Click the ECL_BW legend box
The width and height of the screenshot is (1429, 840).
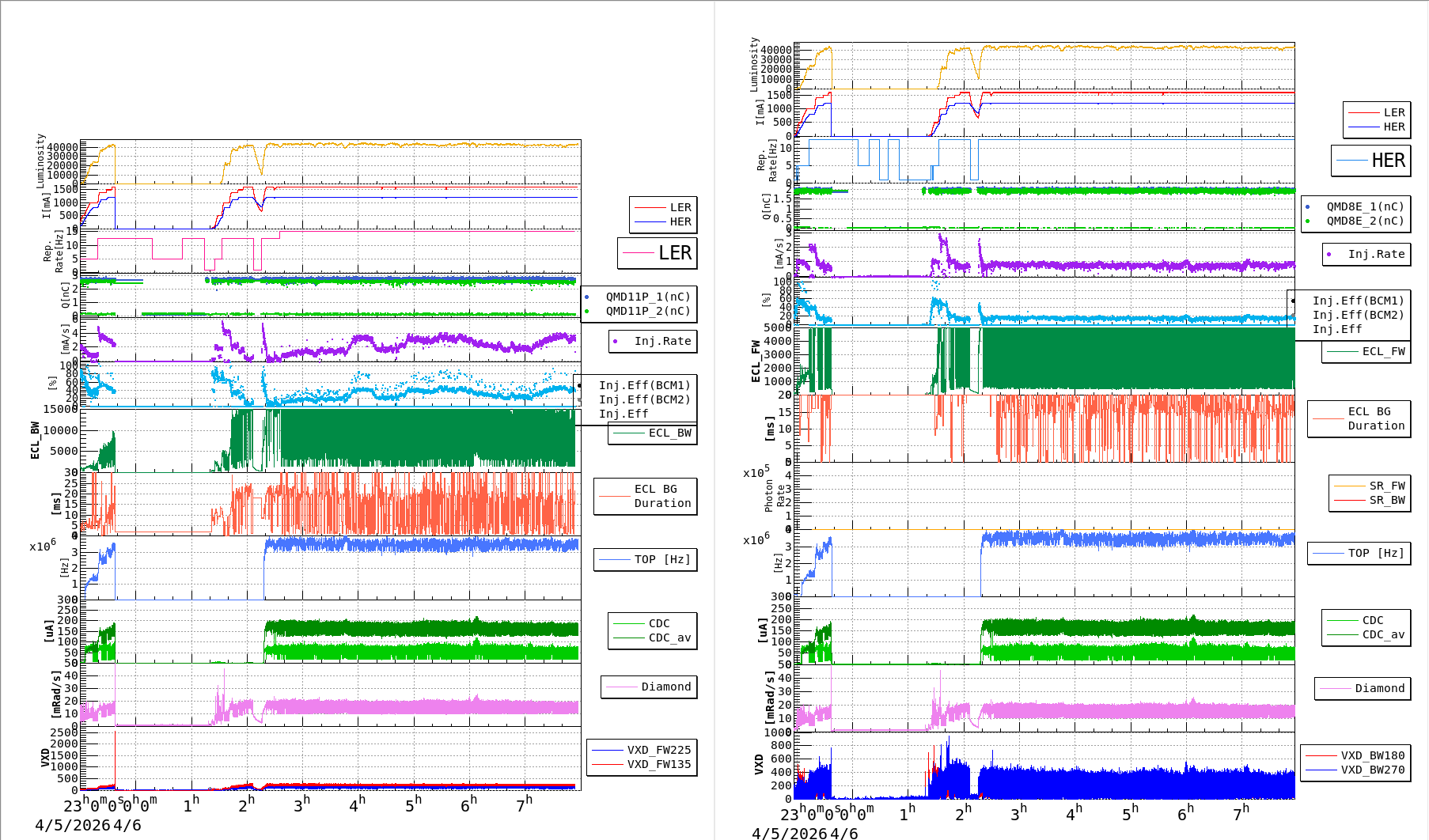tap(653, 433)
